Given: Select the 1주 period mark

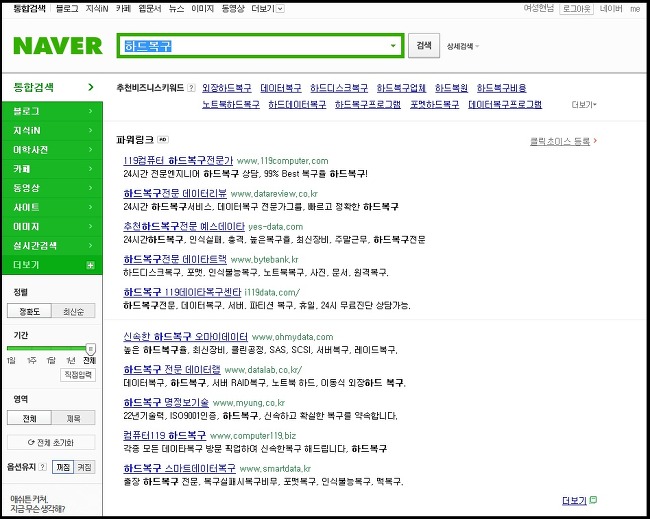Looking at the screenshot, I should 32,360.
